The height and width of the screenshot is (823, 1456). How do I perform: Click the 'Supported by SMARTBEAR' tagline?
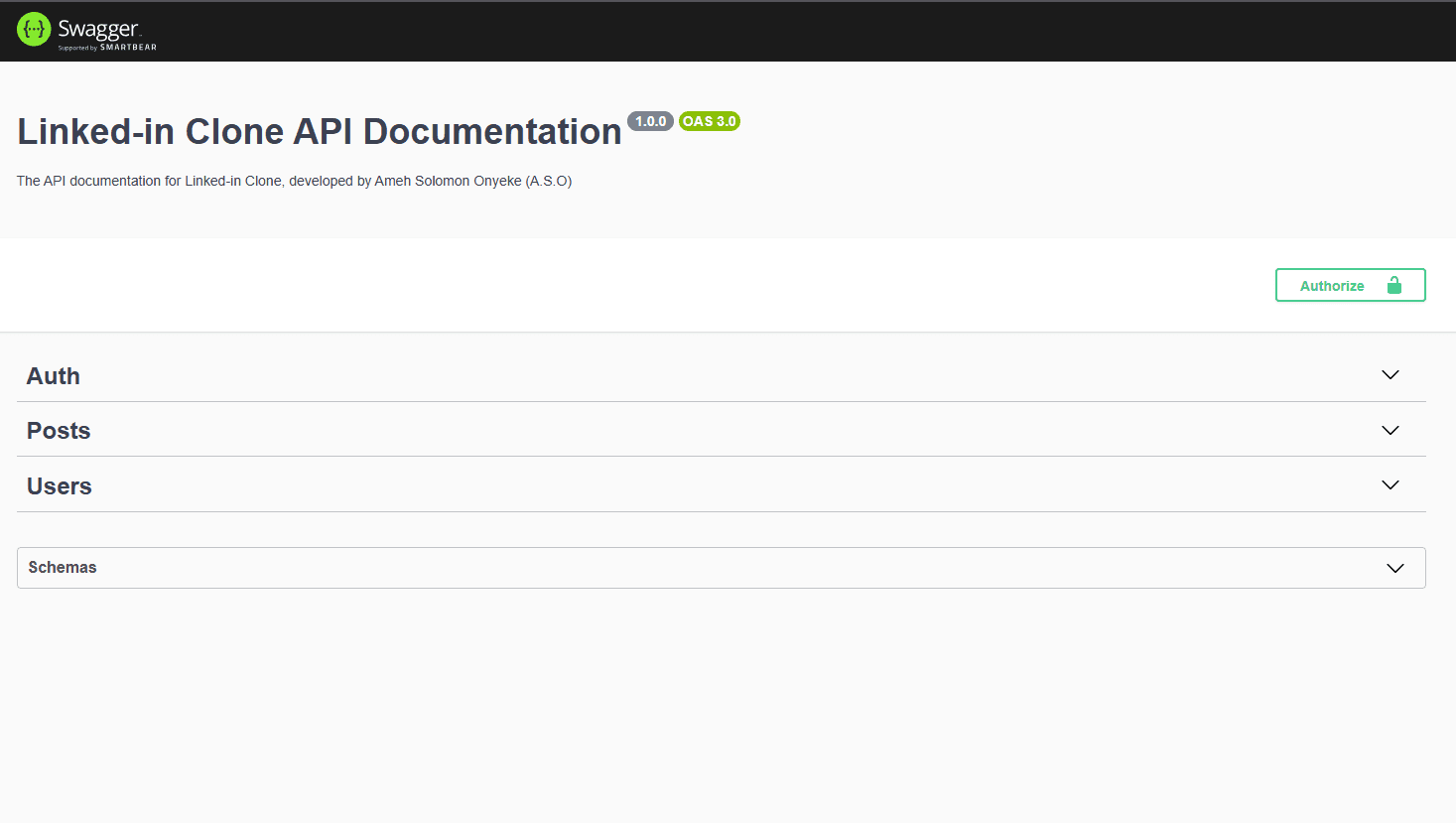click(x=107, y=48)
